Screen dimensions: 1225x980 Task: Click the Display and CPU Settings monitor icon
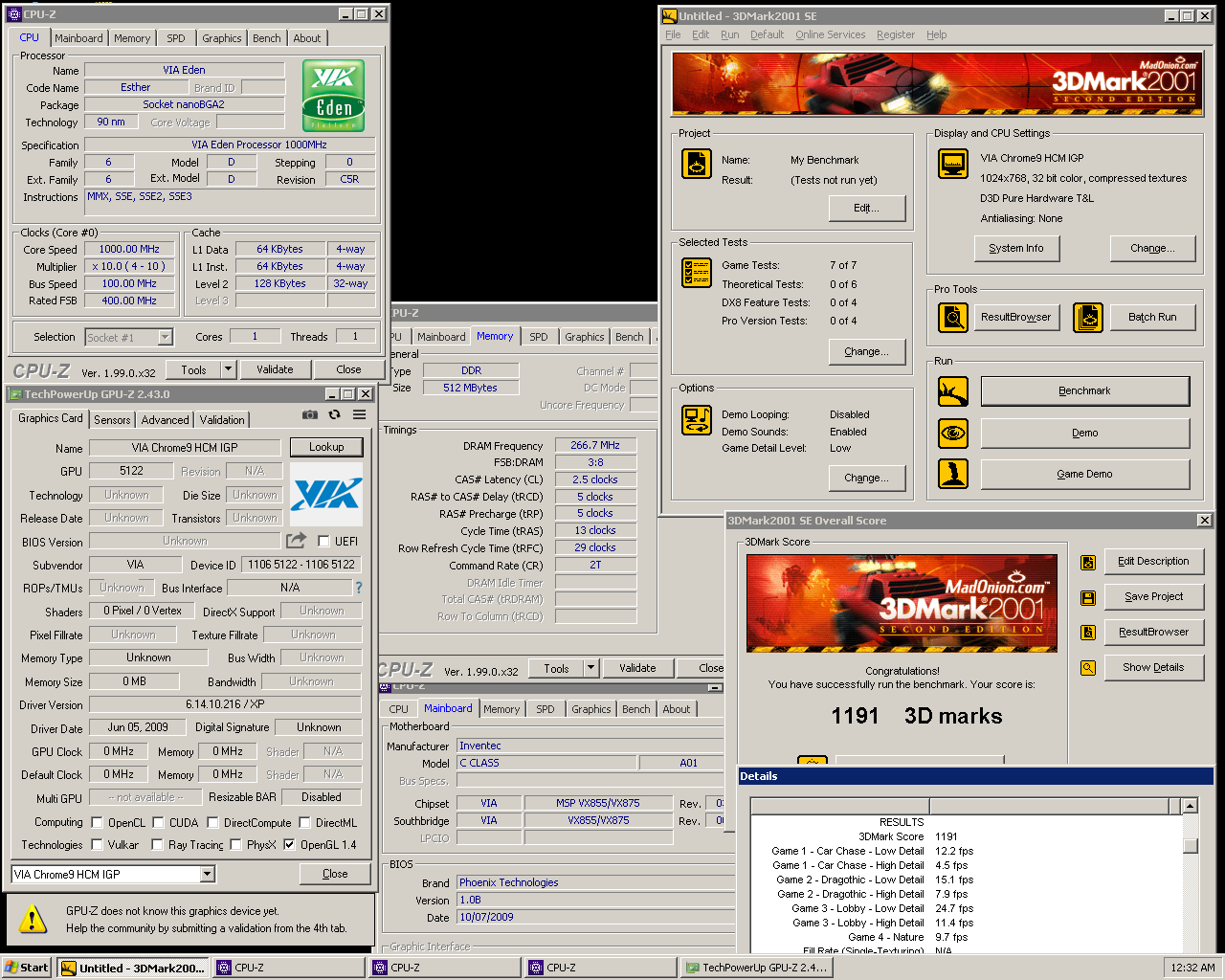(x=953, y=164)
